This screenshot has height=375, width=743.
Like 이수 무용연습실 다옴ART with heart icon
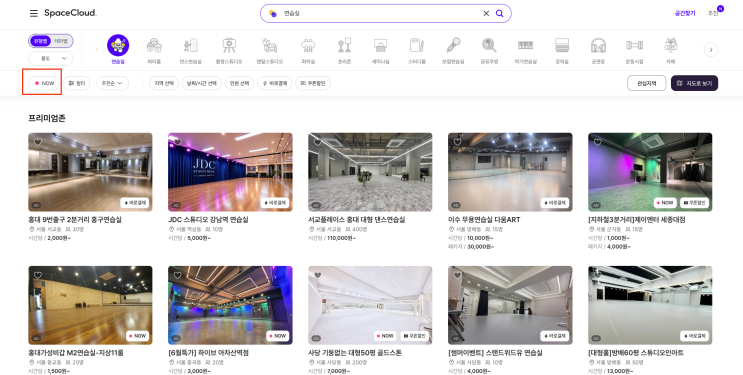tap(457, 142)
